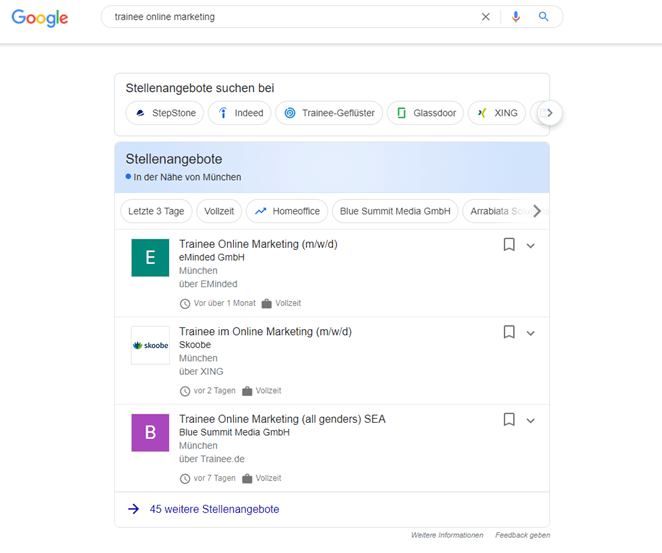Open StepStone job search chip
Image resolution: width=662 pixels, height=553 pixels.
165,113
